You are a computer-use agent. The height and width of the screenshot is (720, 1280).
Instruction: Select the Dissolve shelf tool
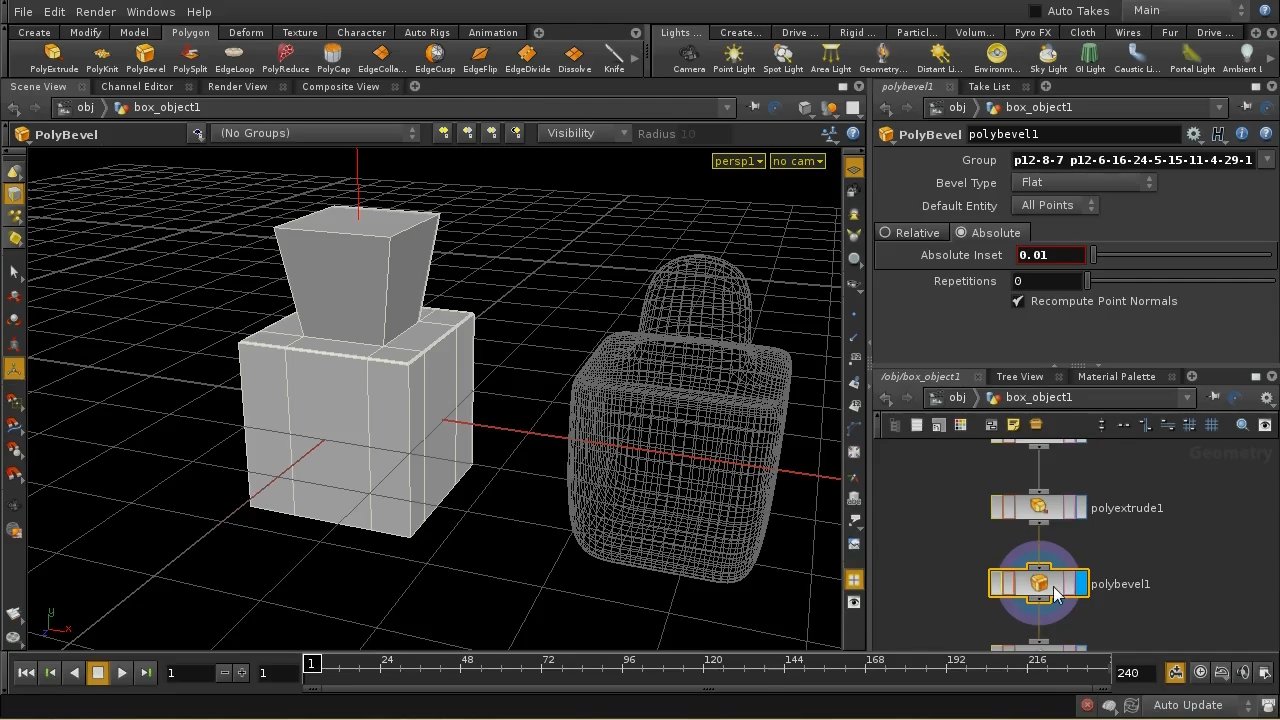[574, 59]
